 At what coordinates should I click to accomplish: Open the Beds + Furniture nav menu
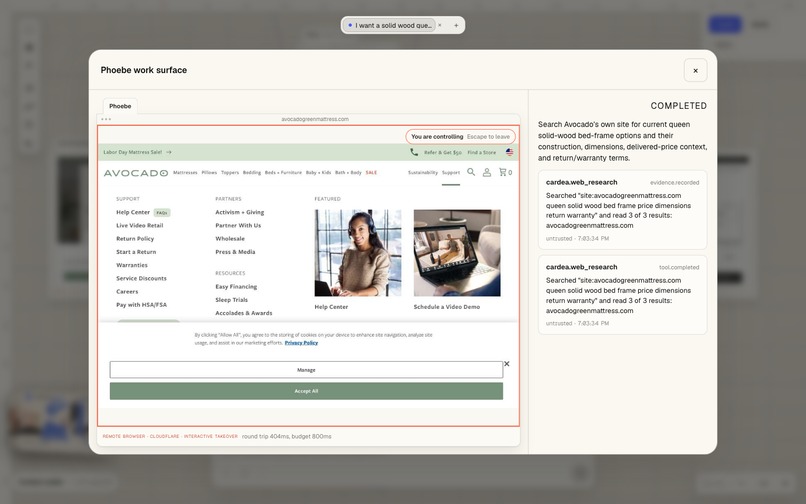[x=283, y=173]
